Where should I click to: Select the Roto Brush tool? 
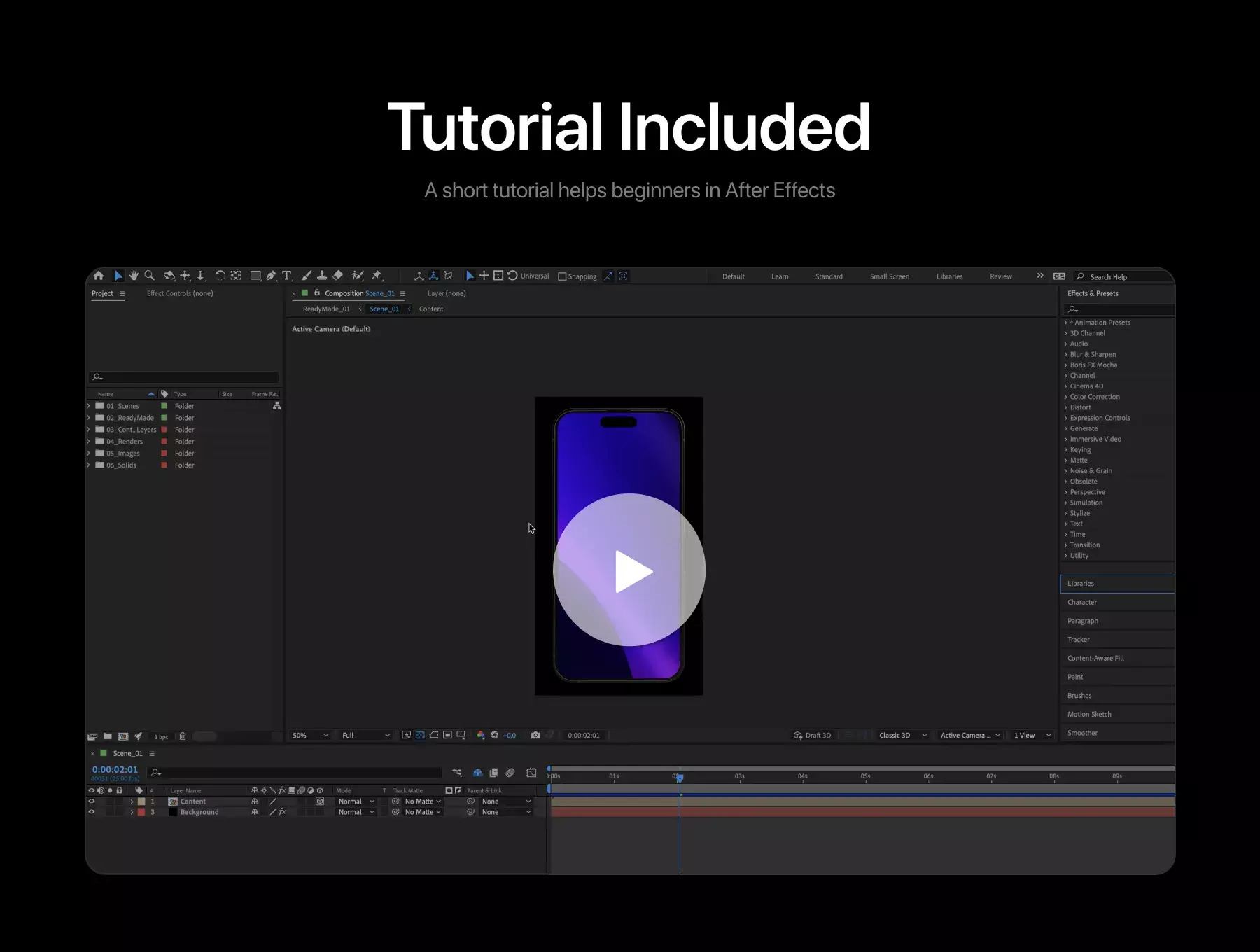[358, 276]
